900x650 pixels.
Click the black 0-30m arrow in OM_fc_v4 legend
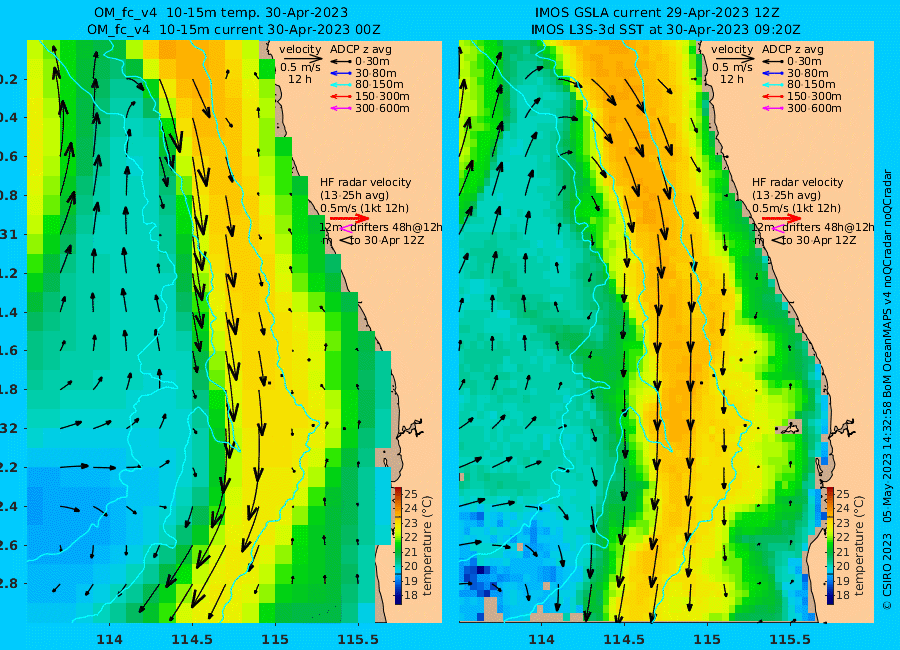(x=341, y=61)
